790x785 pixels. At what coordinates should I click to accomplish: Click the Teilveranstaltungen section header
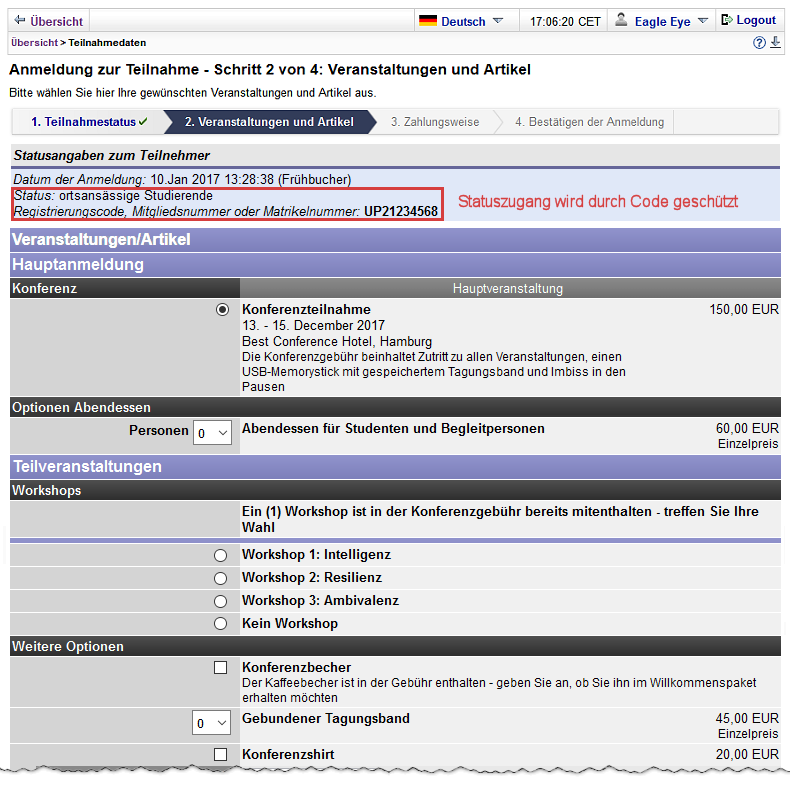click(x=396, y=467)
